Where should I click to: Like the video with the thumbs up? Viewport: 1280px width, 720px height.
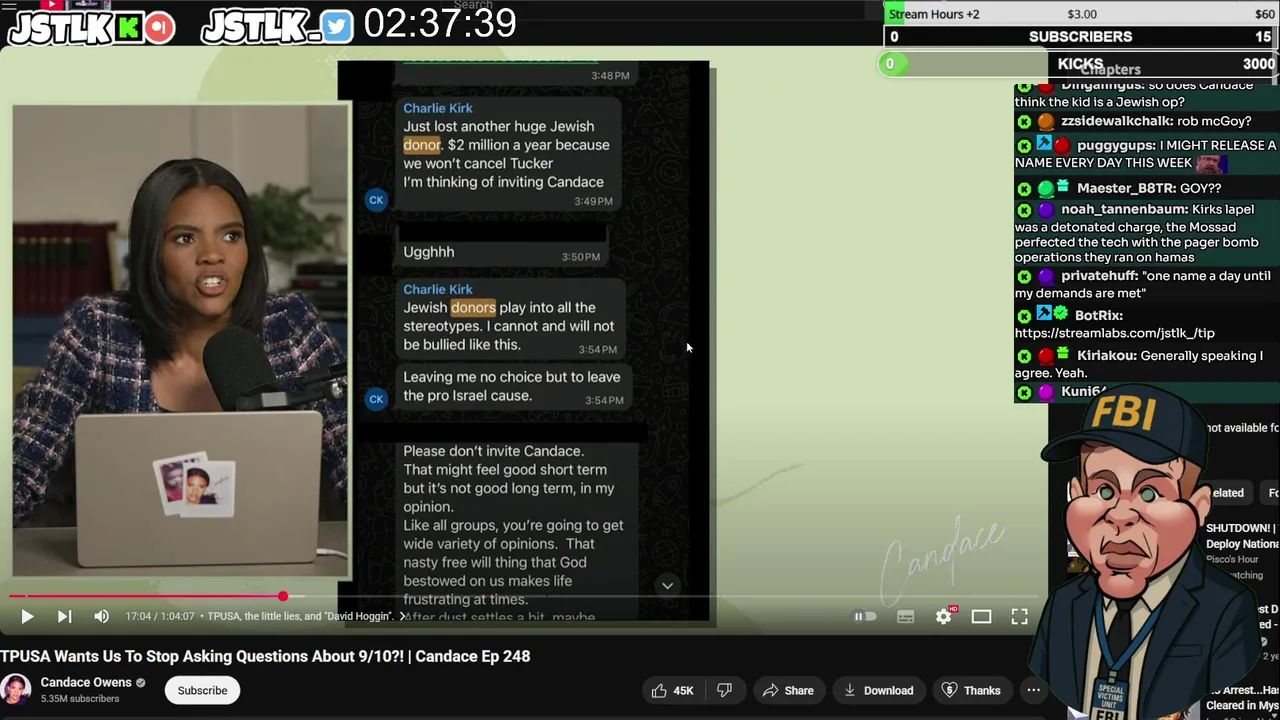[x=671, y=690]
